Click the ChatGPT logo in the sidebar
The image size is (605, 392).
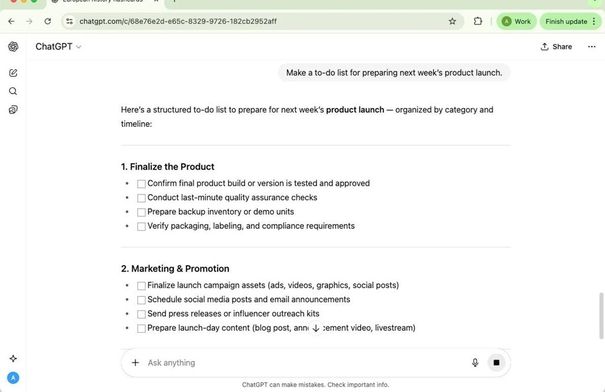(x=13, y=47)
